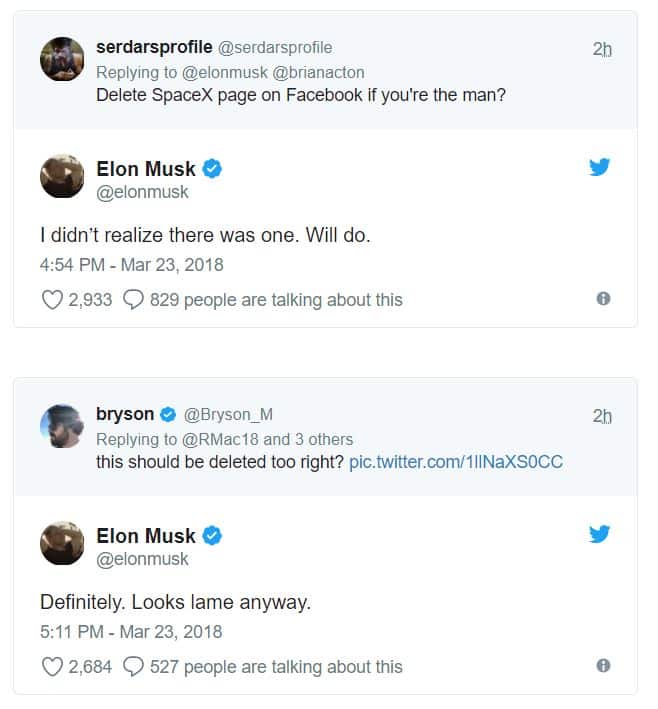Click the @Bryson_M handle
Viewport: 658px width, 709px height.
click(x=228, y=415)
